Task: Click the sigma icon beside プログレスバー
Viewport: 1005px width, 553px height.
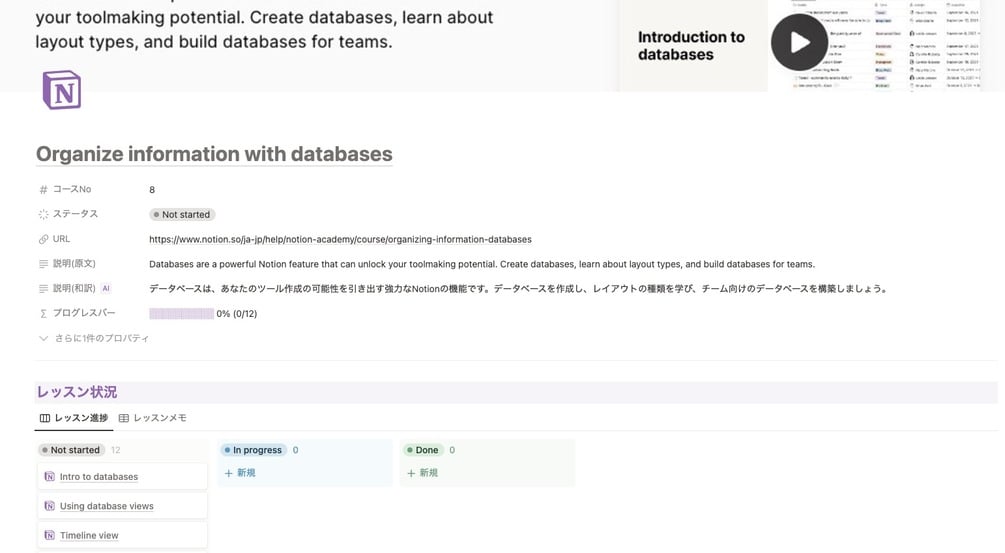Action: click(43, 314)
